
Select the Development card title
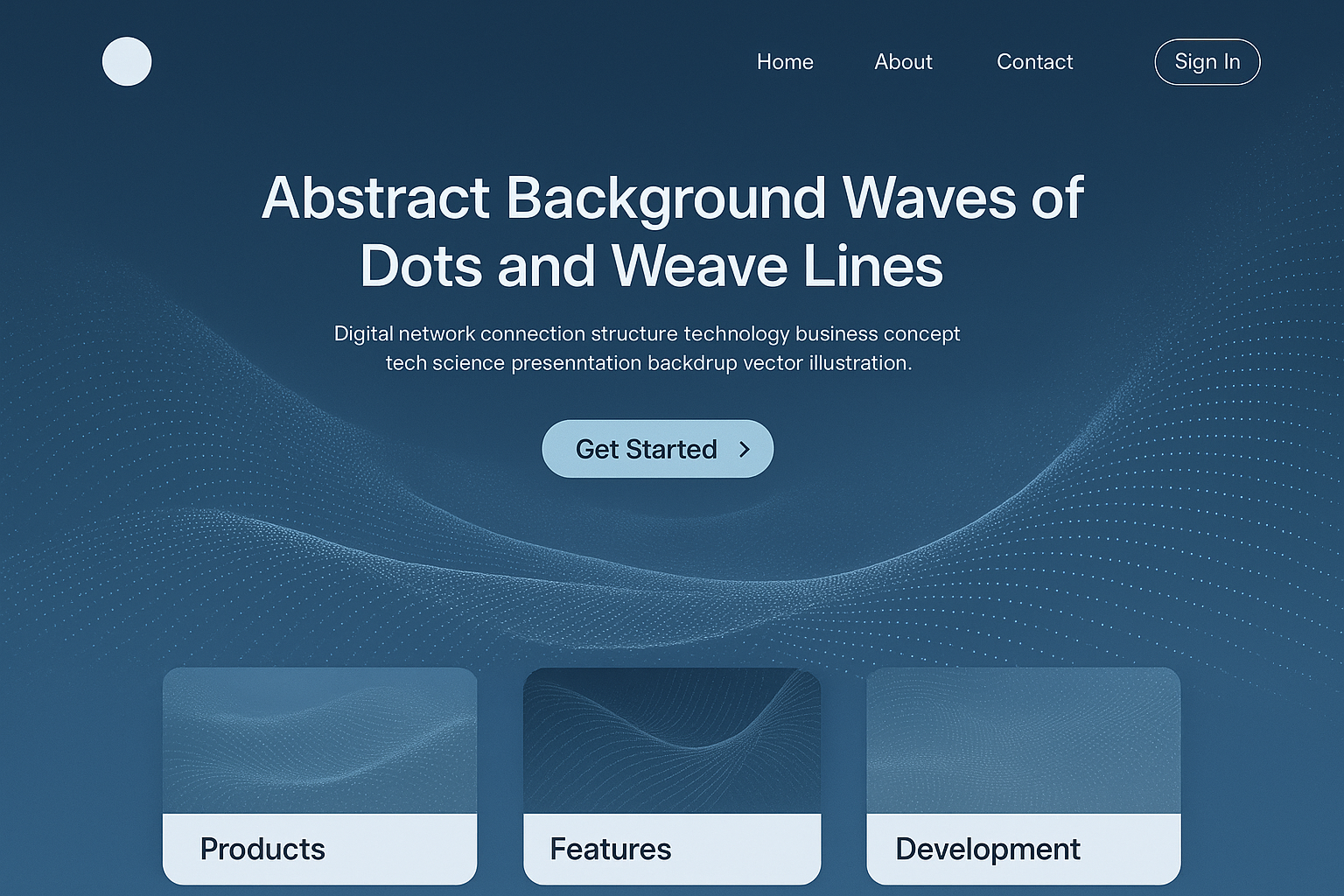[987, 849]
